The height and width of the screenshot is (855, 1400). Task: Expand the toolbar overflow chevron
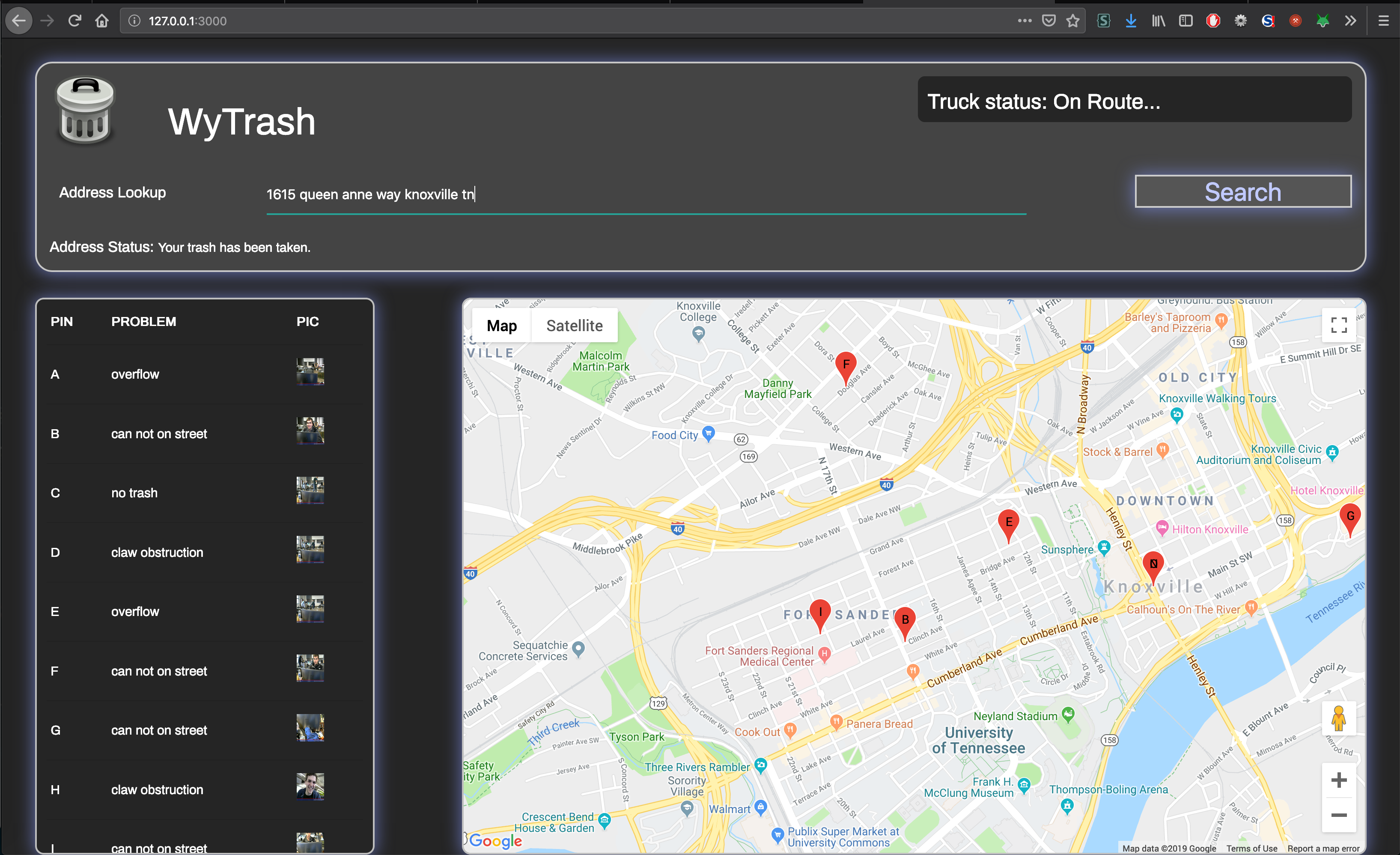(1351, 21)
